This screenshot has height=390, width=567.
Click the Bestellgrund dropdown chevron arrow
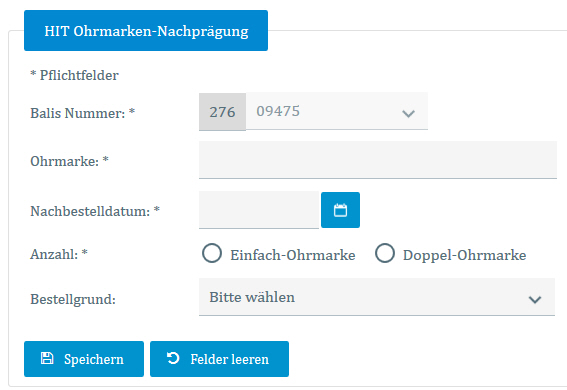[535, 299]
